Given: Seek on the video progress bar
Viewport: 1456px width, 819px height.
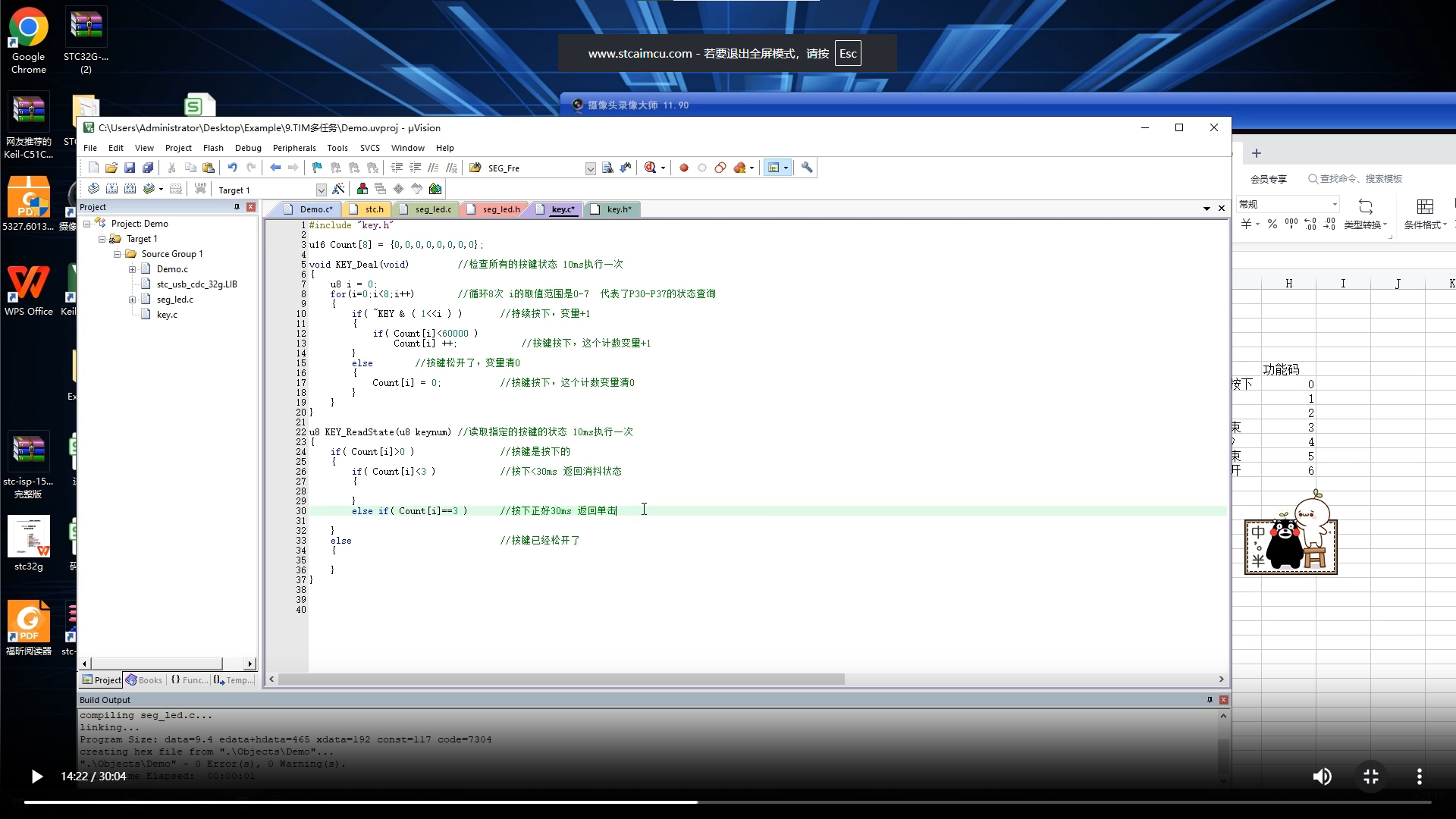Looking at the screenshot, I should point(728,802).
